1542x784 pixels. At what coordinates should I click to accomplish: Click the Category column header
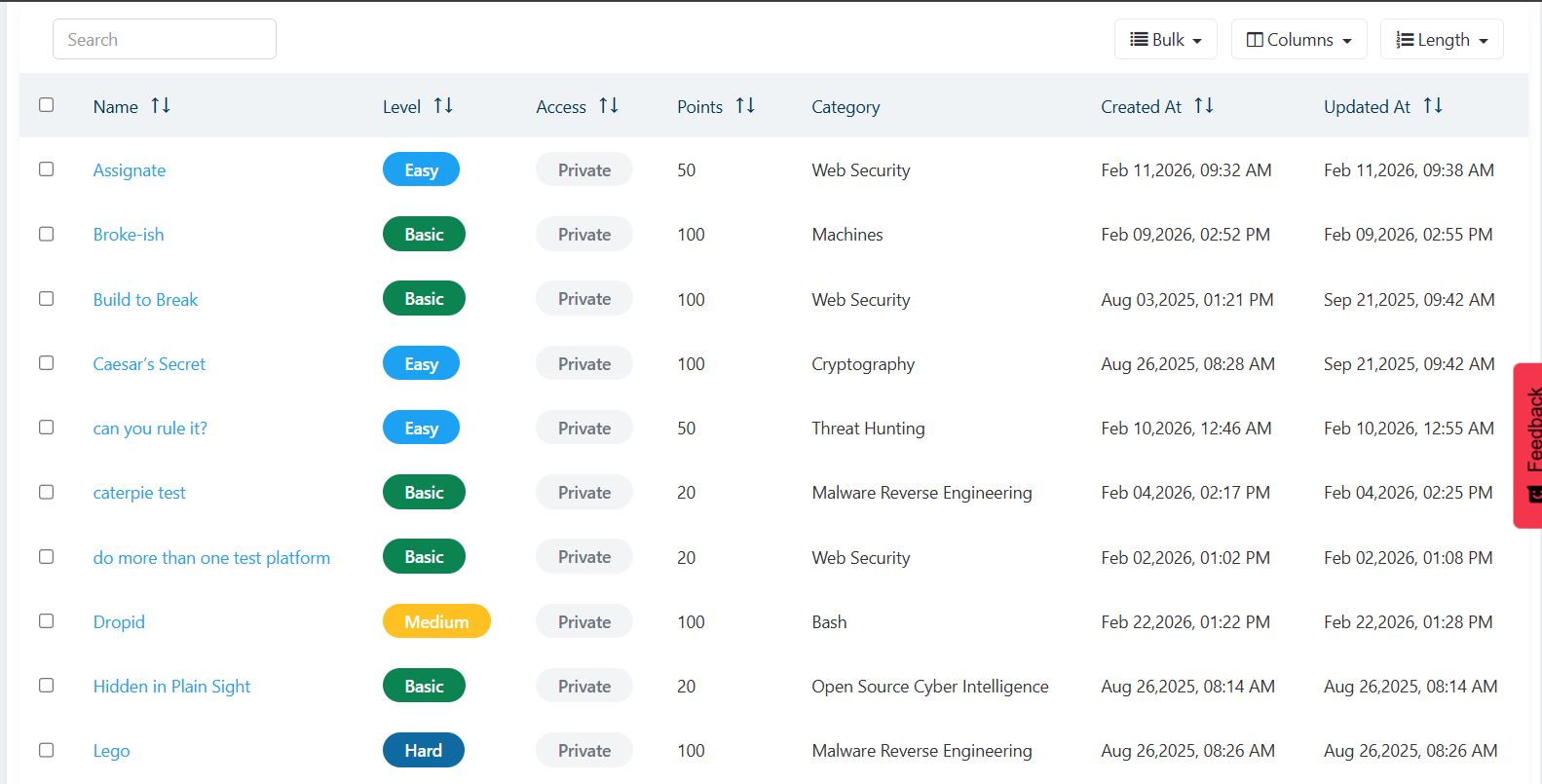846,107
